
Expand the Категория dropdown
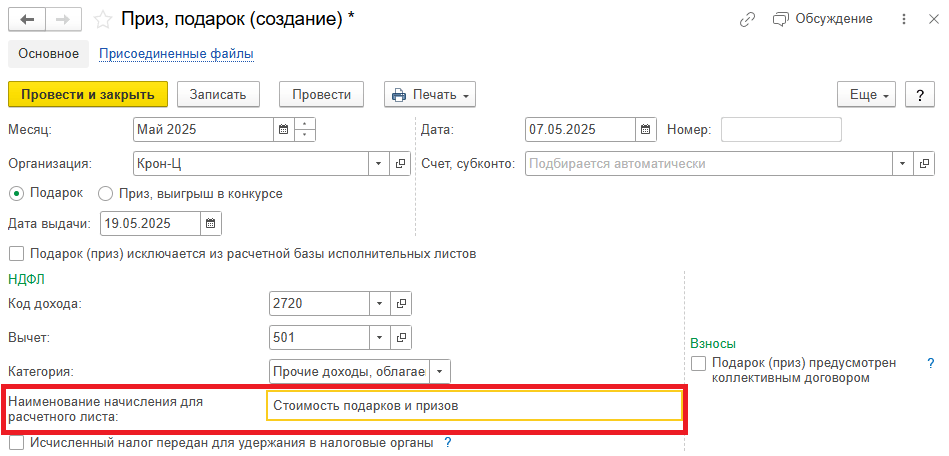tap(440, 371)
